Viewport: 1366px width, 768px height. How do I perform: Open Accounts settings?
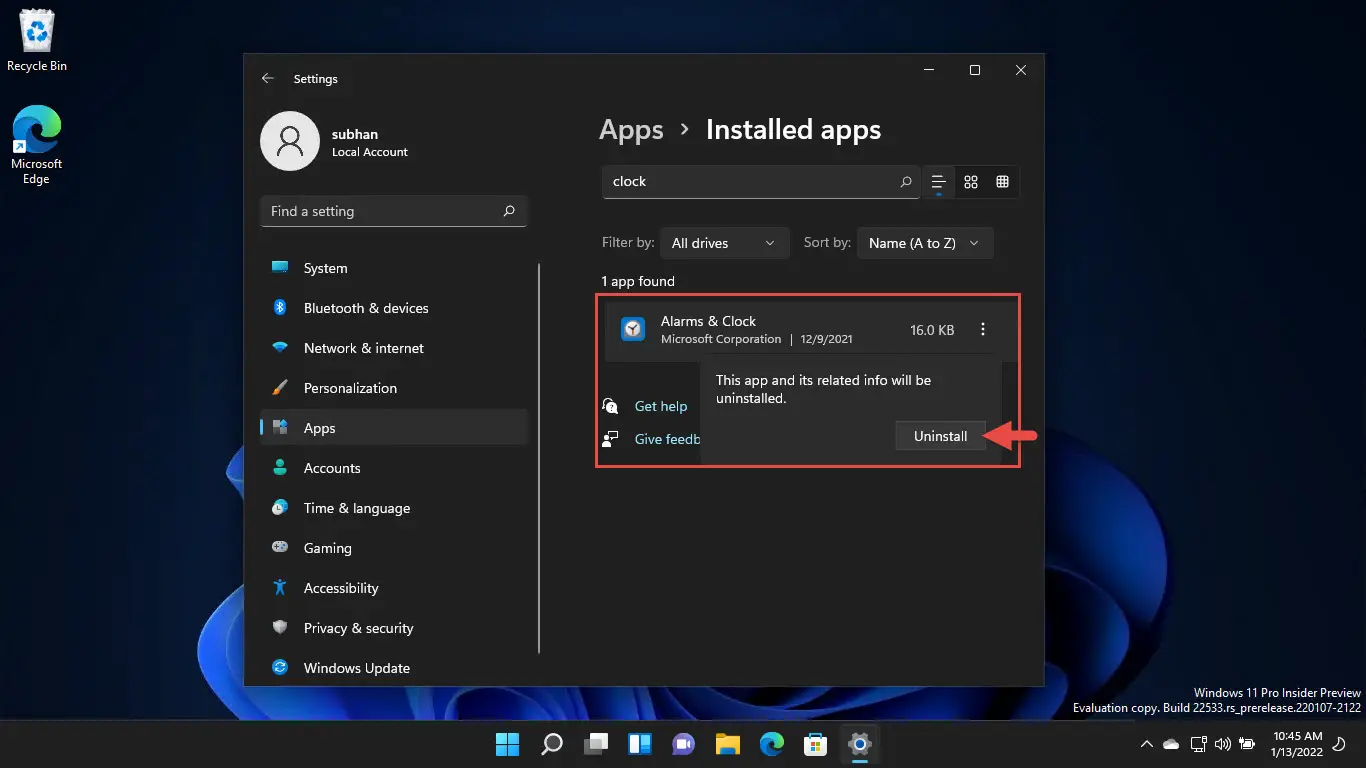(393, 468)
